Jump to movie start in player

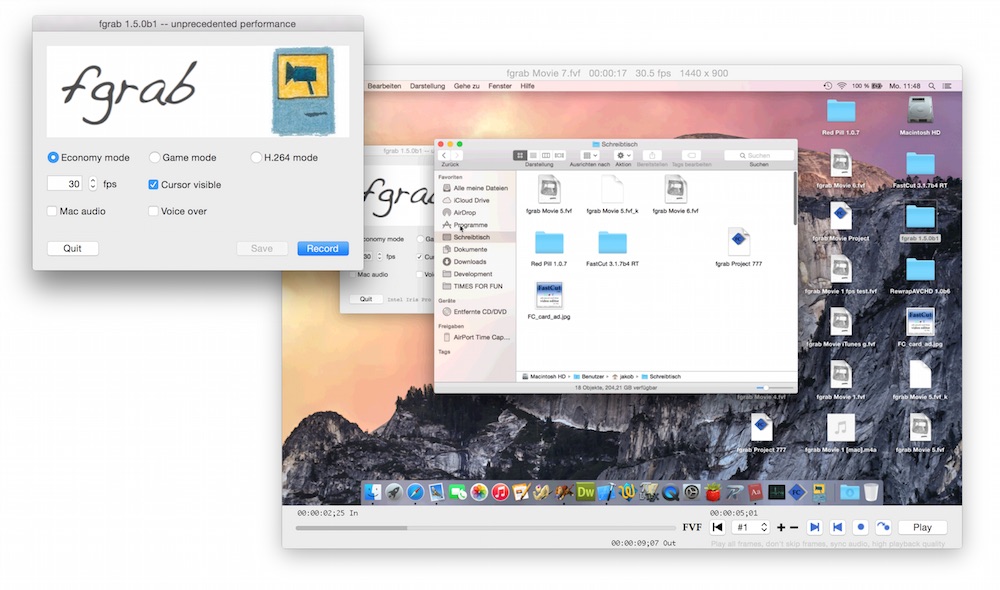[x=717, y=527]
